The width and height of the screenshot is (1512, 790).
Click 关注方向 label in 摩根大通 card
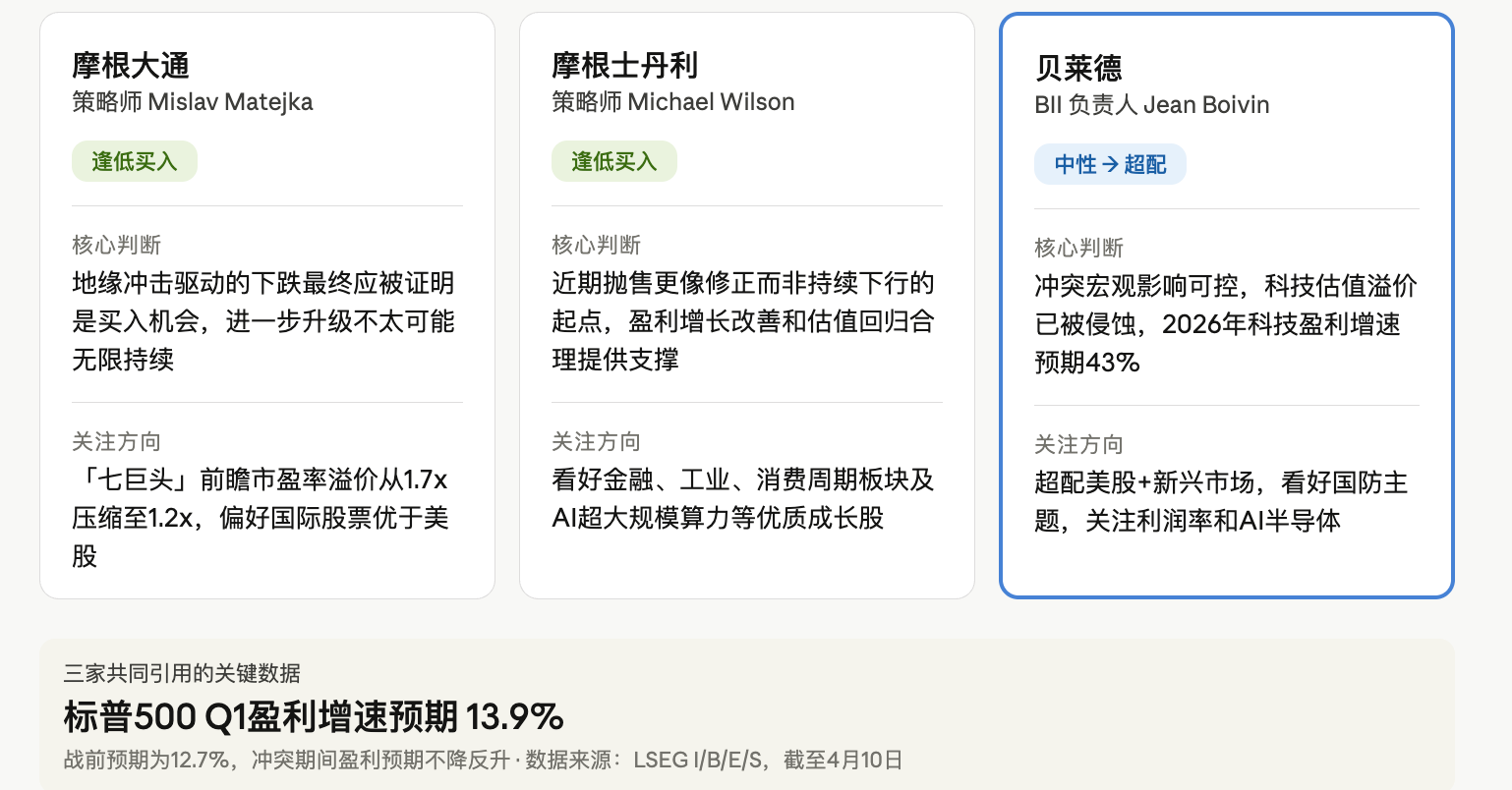click(116, 442)
